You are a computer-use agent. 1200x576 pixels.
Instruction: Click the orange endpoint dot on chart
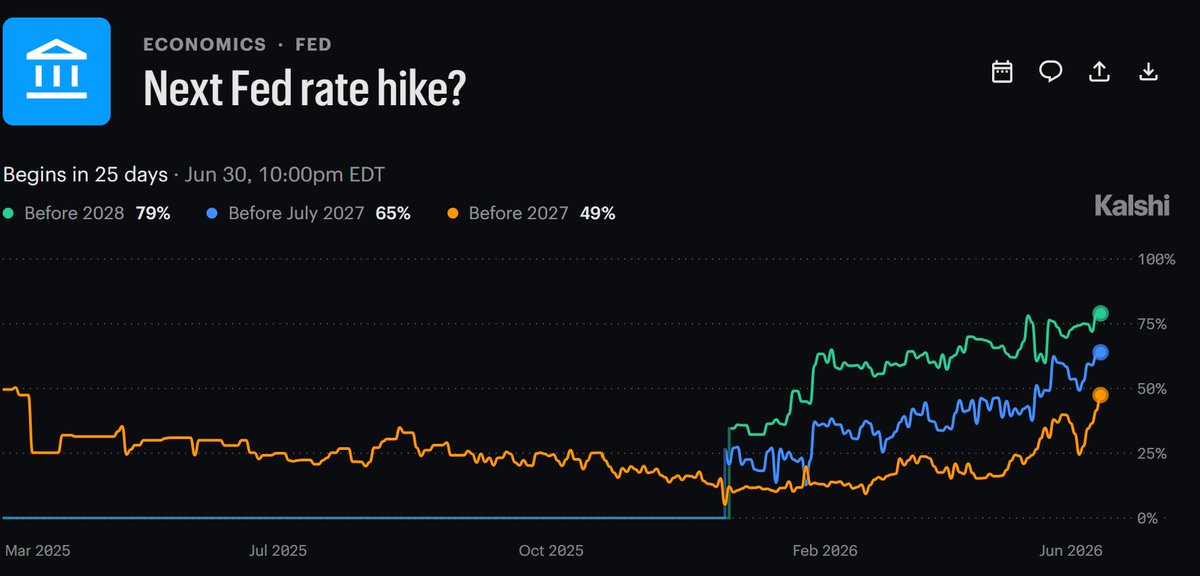(1101, 395)
